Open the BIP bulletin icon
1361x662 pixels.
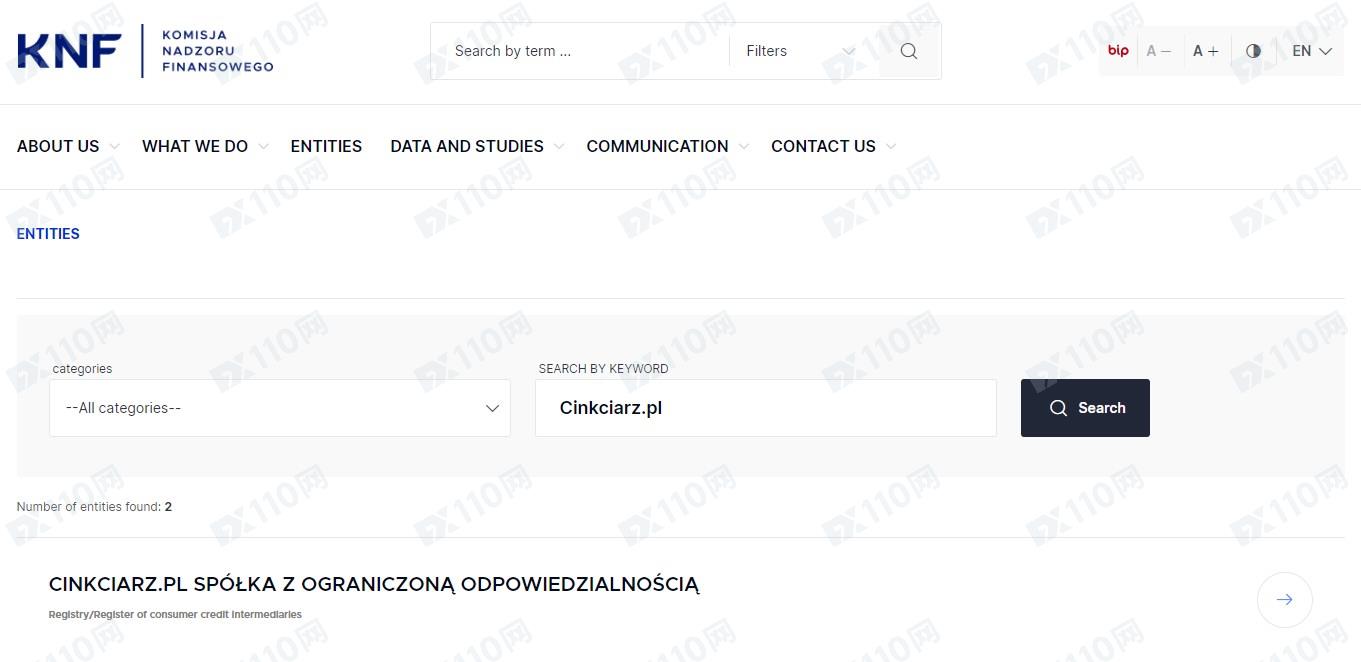click(x=1118, y=51)
